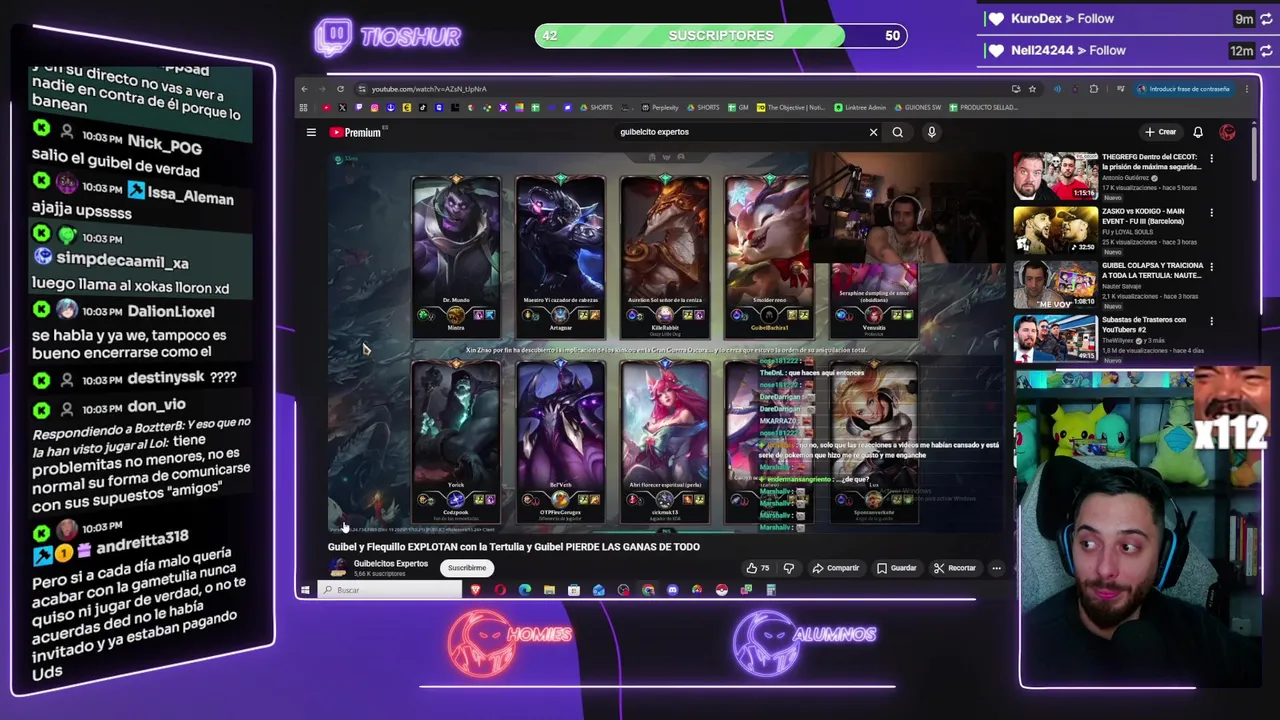
Task: Select chat username DalionLioxel
Action: pos(170,312)
